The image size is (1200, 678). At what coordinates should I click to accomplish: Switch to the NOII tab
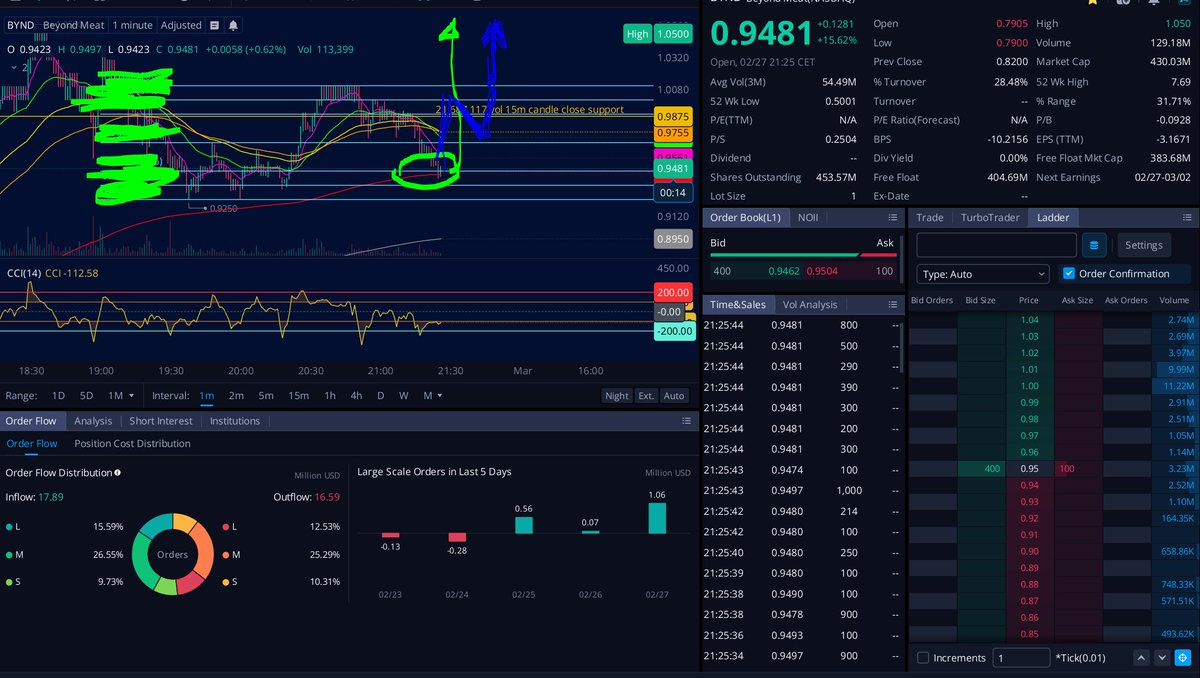pos(808,217)
